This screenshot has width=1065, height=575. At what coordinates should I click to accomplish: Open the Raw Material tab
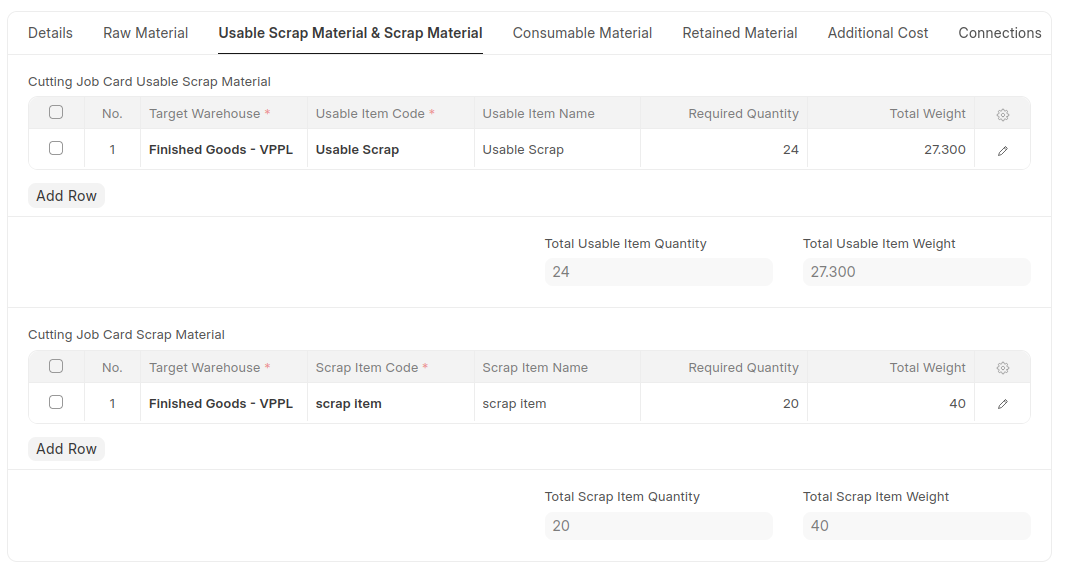pyautogui.click(x=145, y=33)
